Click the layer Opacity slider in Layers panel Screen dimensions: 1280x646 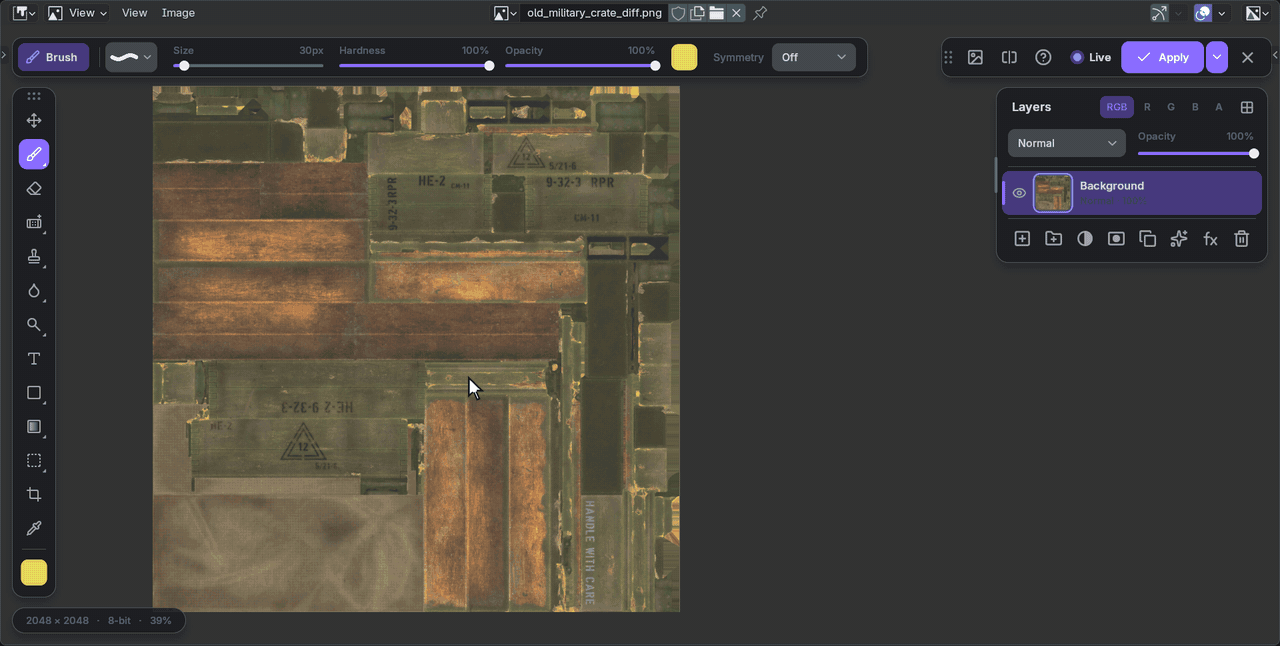coord(1196,154)
